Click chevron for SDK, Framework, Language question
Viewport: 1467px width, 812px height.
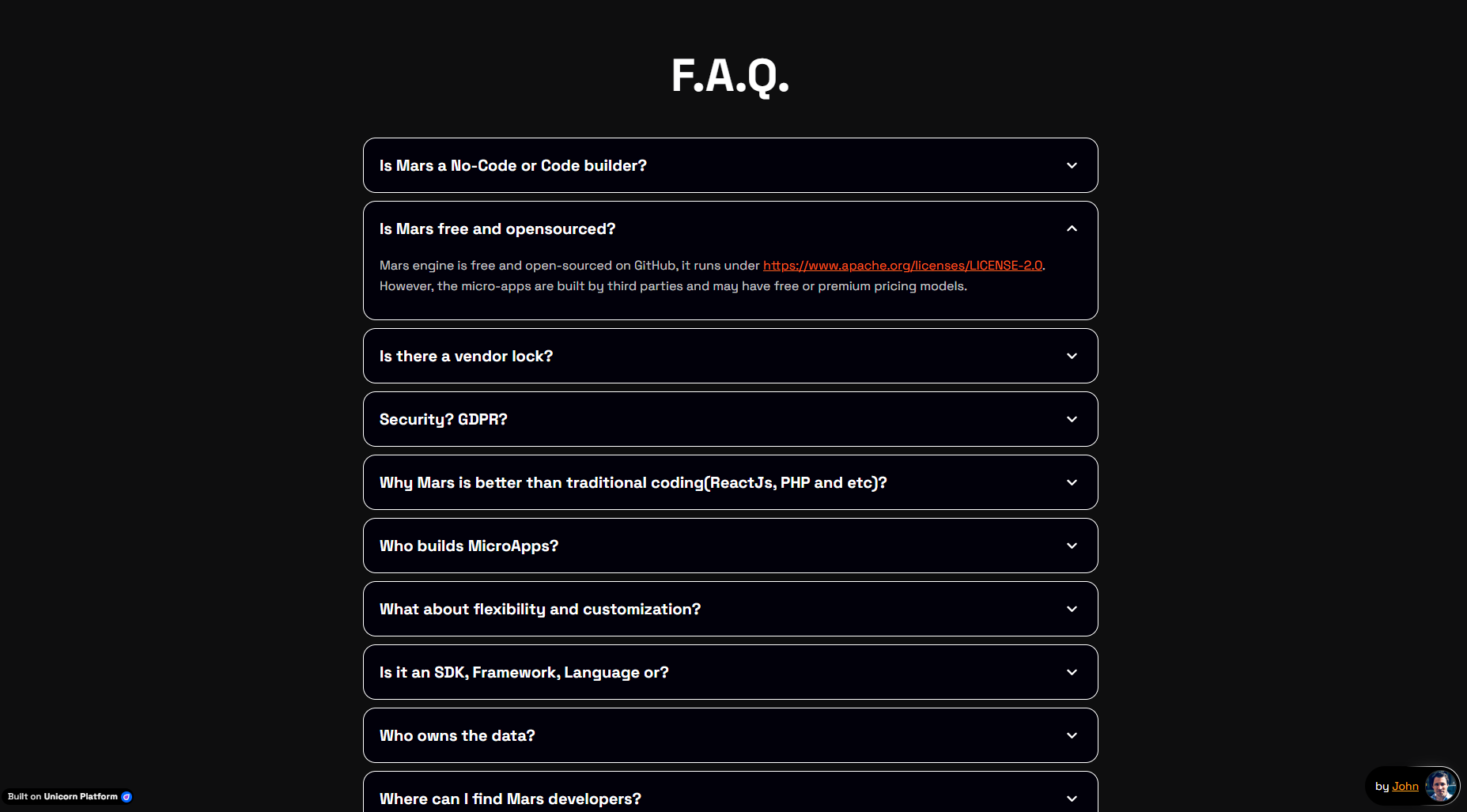1072,673
